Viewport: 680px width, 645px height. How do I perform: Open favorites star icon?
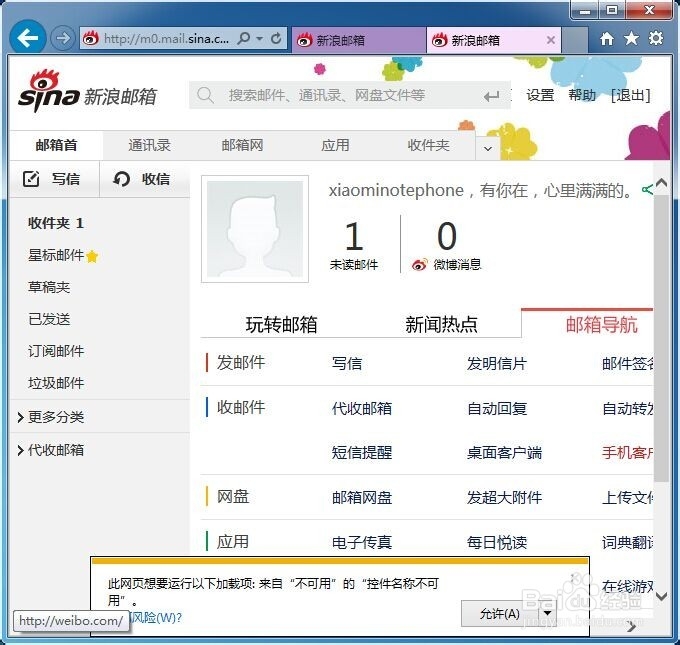tap(631, 39)
